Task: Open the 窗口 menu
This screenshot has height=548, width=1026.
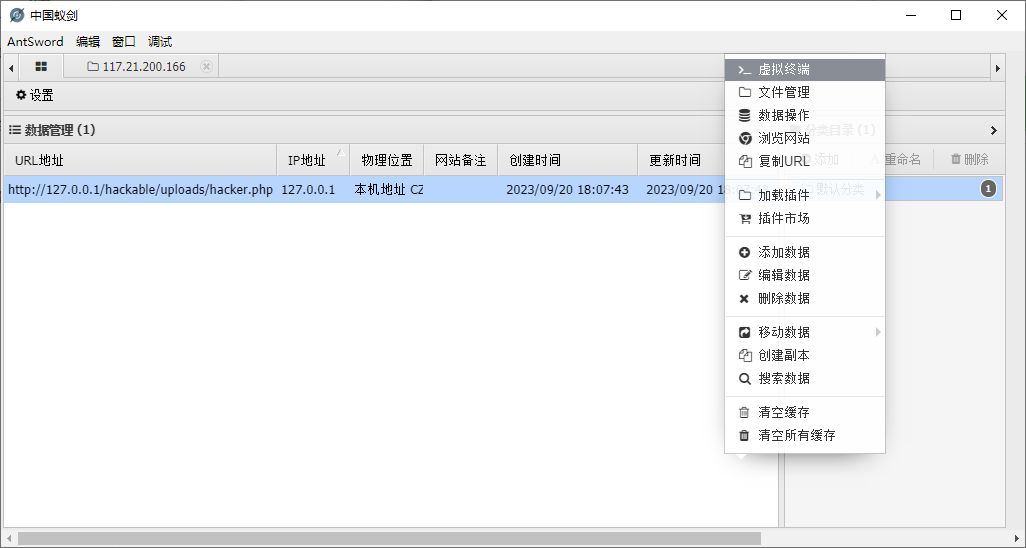Action: pyautogui.click(x=124, y=42)
